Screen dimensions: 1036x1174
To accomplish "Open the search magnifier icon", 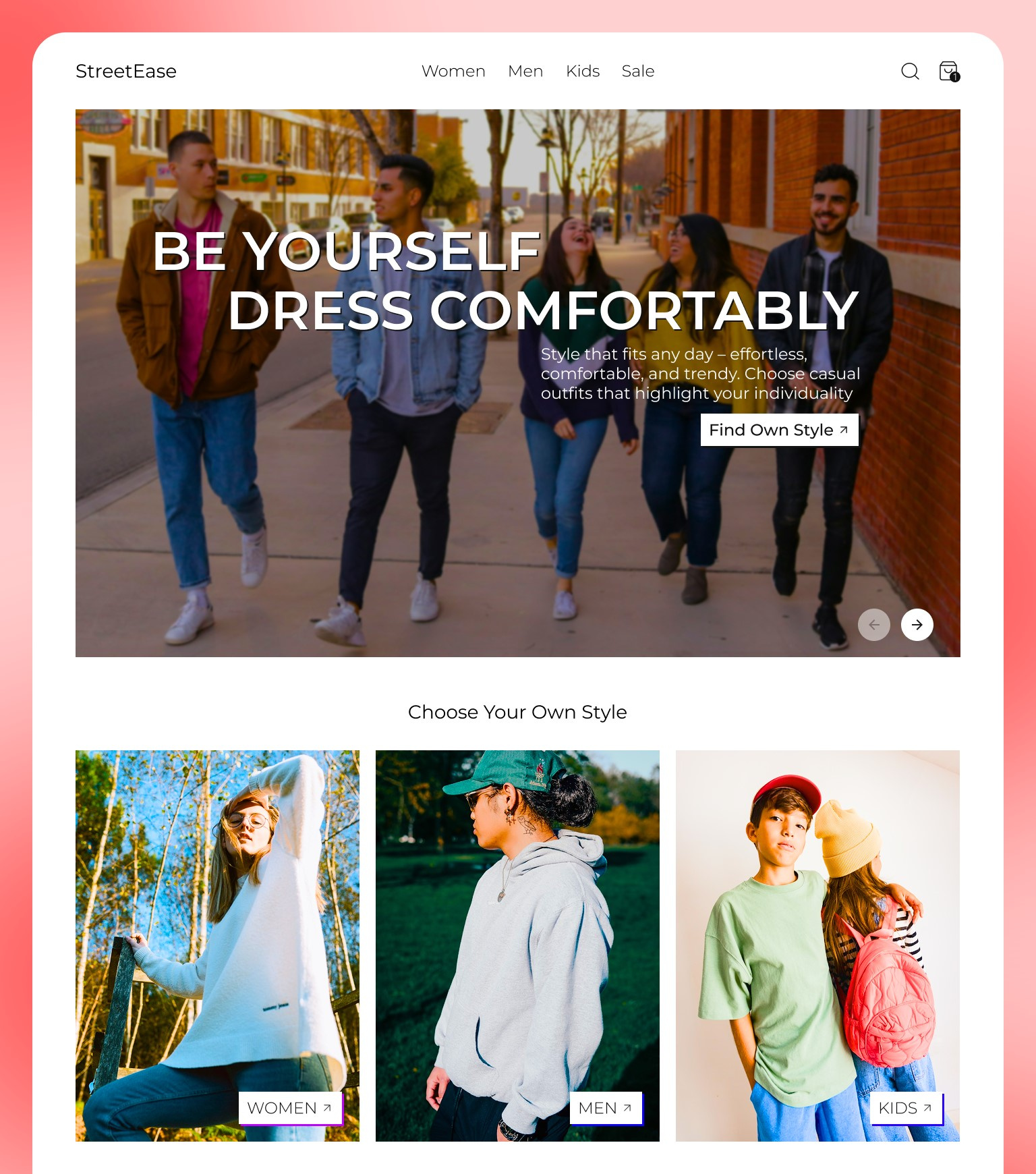I will click(x=910, y=71).
